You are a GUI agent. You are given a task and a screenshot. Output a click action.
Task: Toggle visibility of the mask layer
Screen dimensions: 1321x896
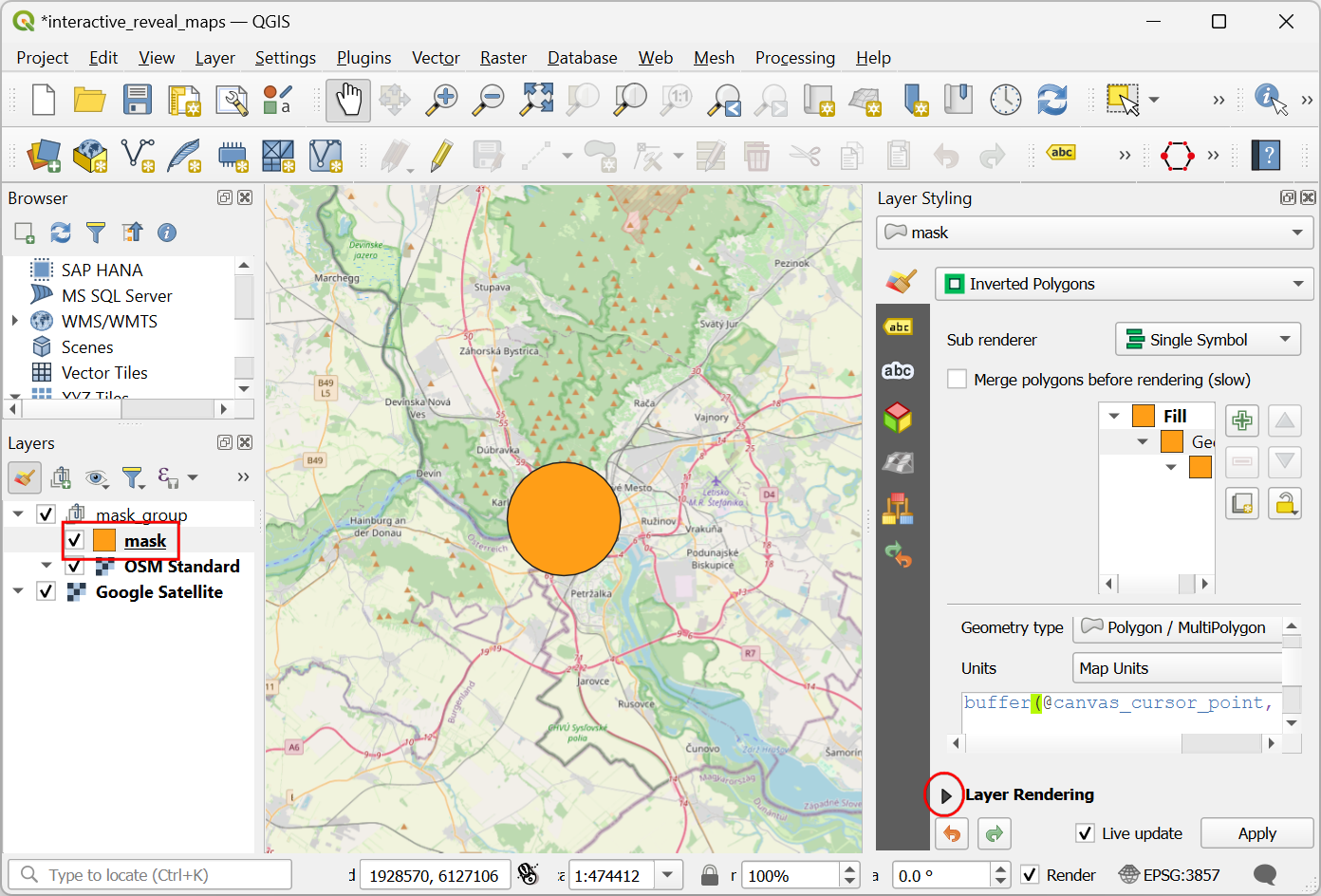coord(75,540)
